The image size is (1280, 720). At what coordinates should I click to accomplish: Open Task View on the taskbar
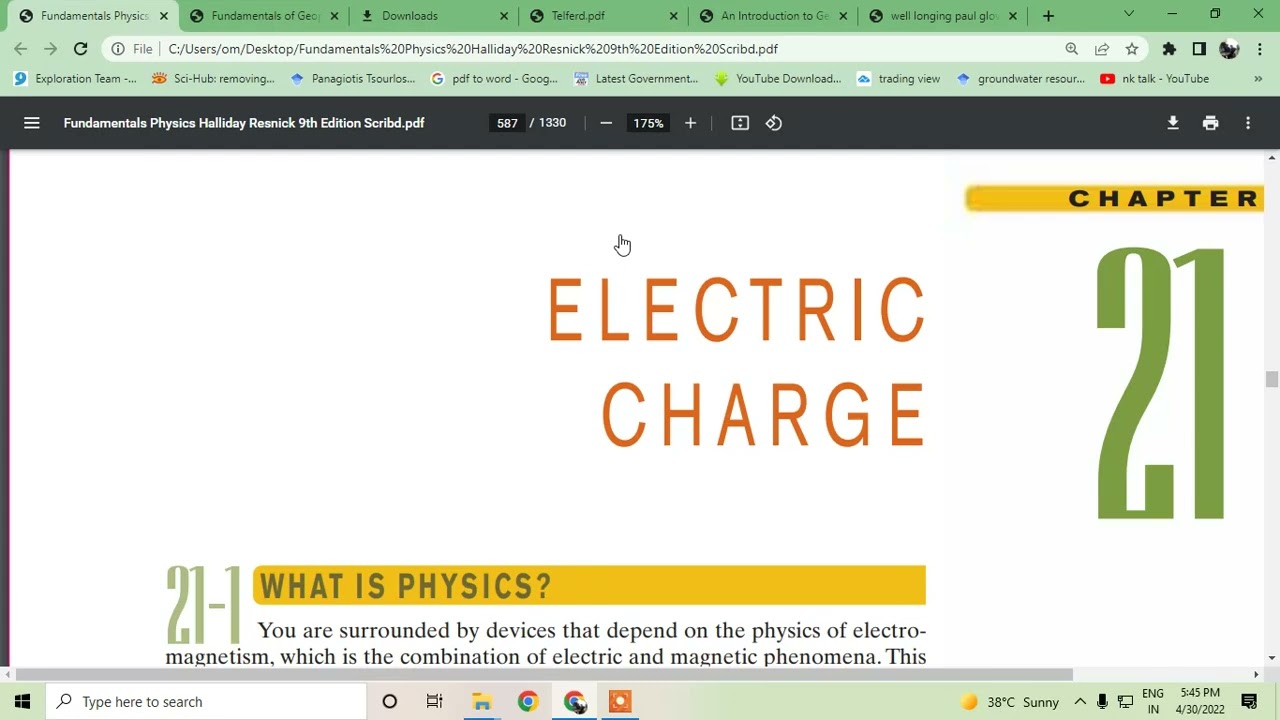(x=434, y=701)
